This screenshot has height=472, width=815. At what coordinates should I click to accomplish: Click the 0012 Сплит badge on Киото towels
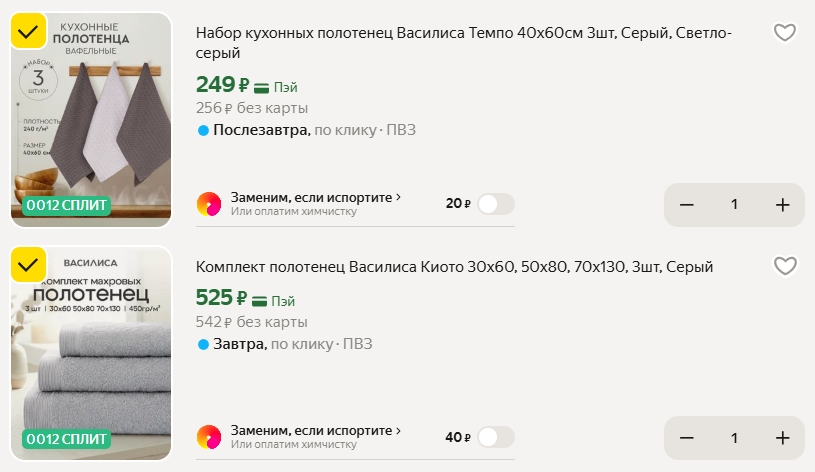point(67,438)
